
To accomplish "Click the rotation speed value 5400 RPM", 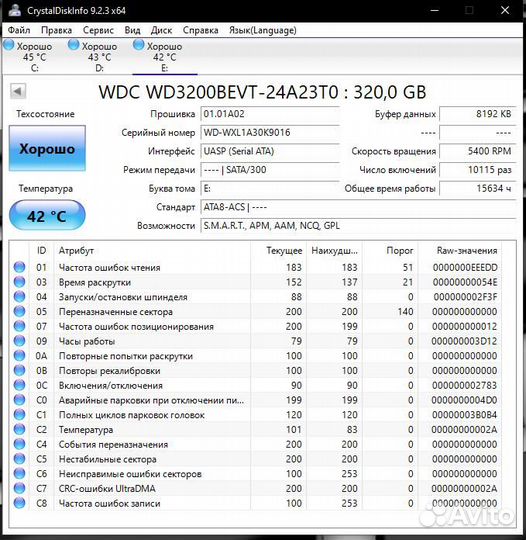I will click(x=478, y=151).
